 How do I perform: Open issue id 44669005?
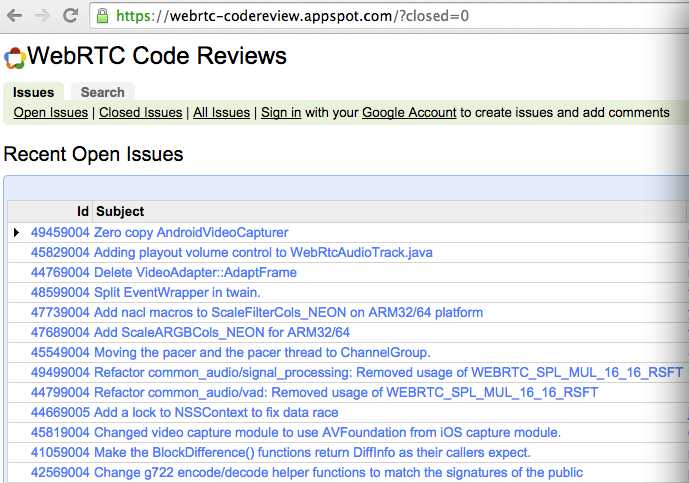[60, 412]
